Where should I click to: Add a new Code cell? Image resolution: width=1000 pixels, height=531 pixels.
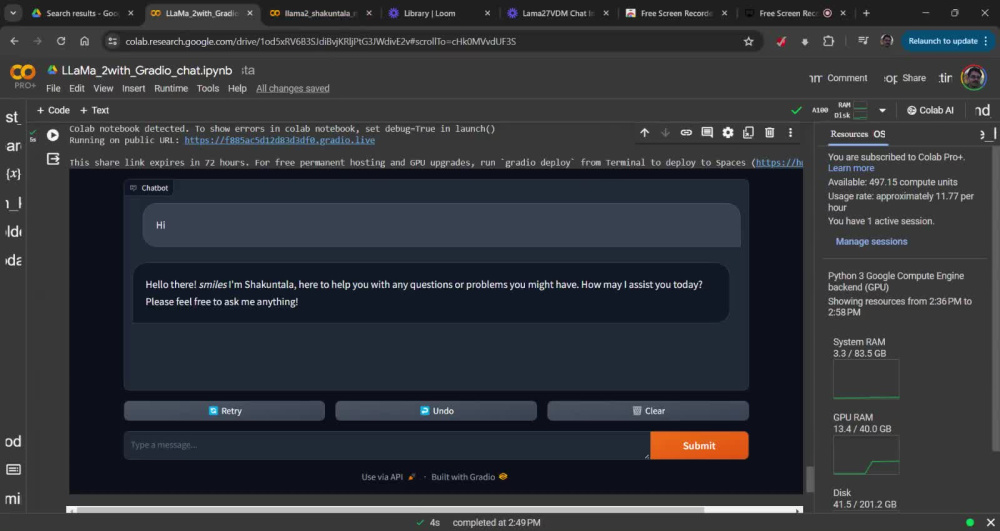click(53, 110)
